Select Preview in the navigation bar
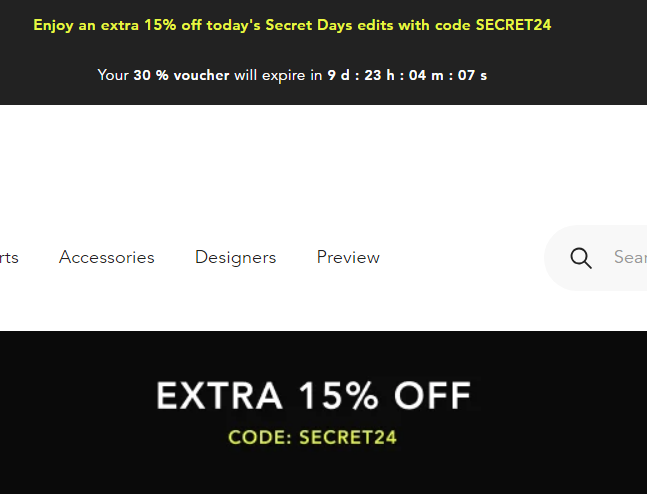Viewport: 647px width, 496px height. point(348,258)
